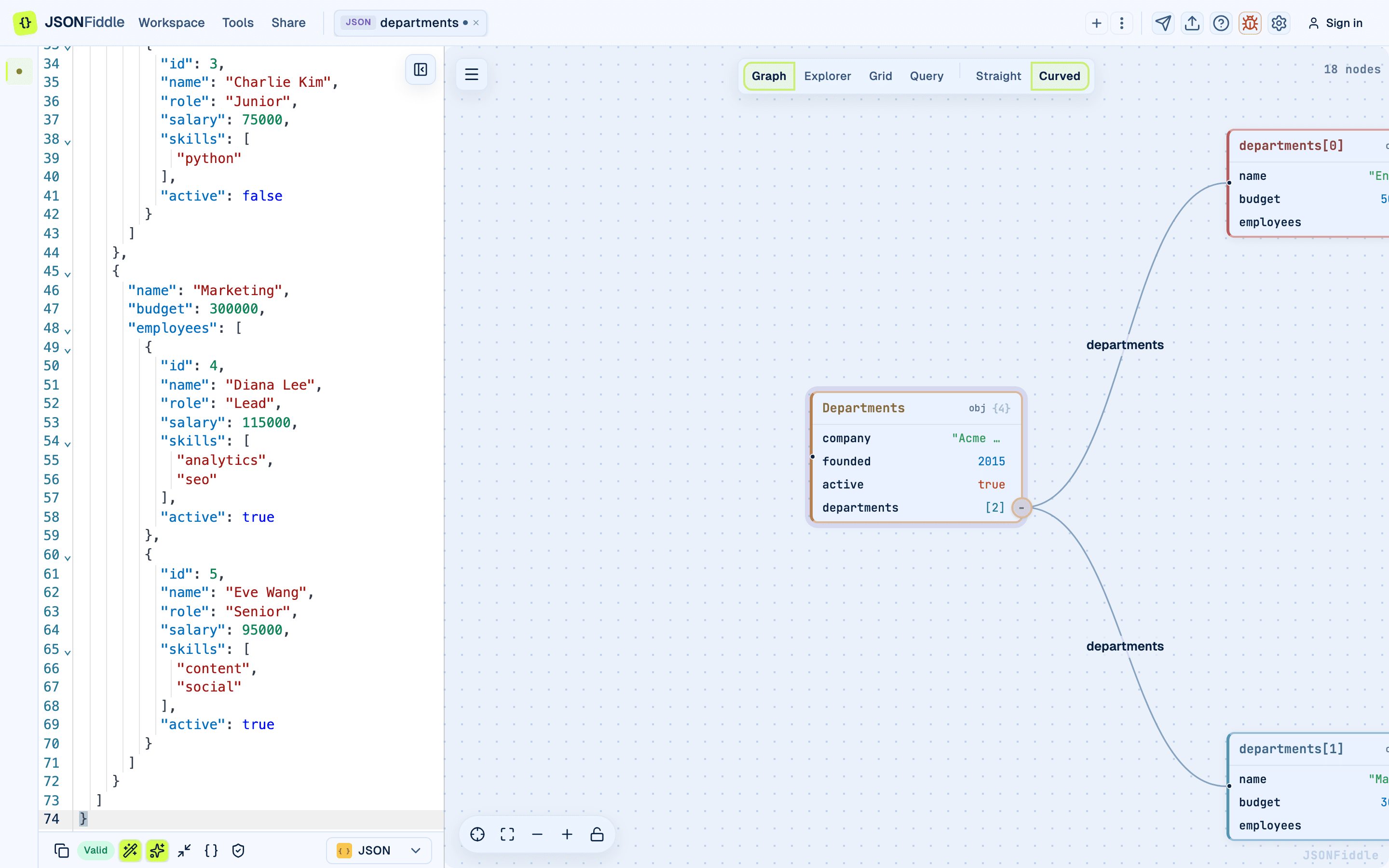
Task: Click the departments[0] node header
Action: [1308, 146]
